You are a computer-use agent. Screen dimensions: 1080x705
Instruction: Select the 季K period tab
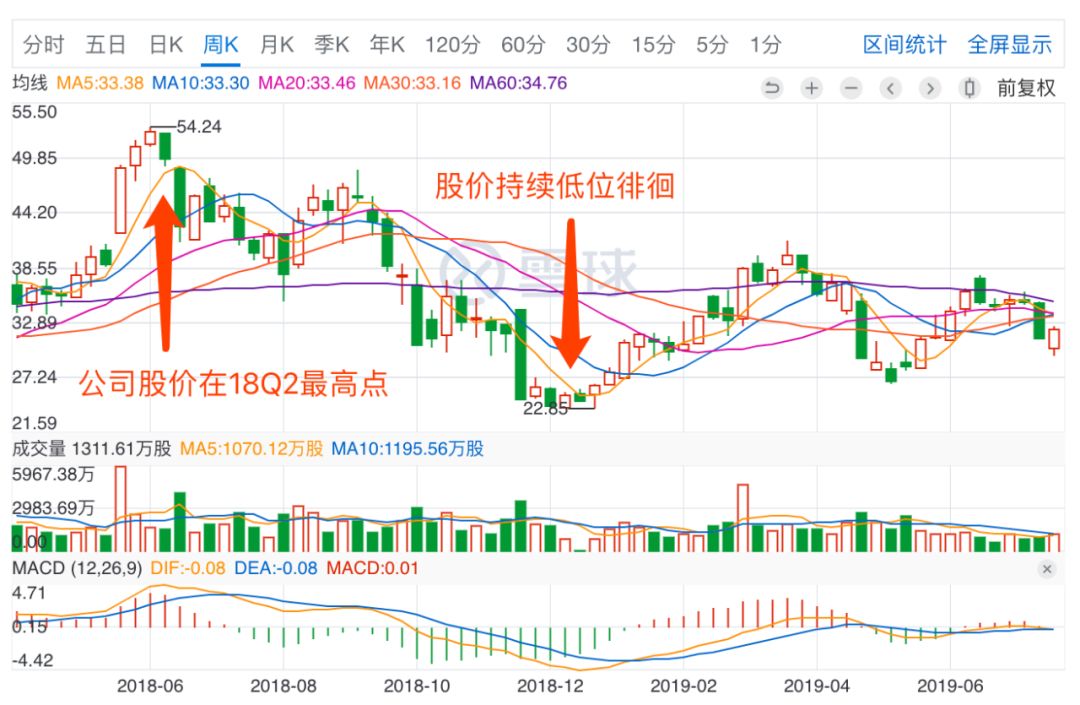pos(331,45)
